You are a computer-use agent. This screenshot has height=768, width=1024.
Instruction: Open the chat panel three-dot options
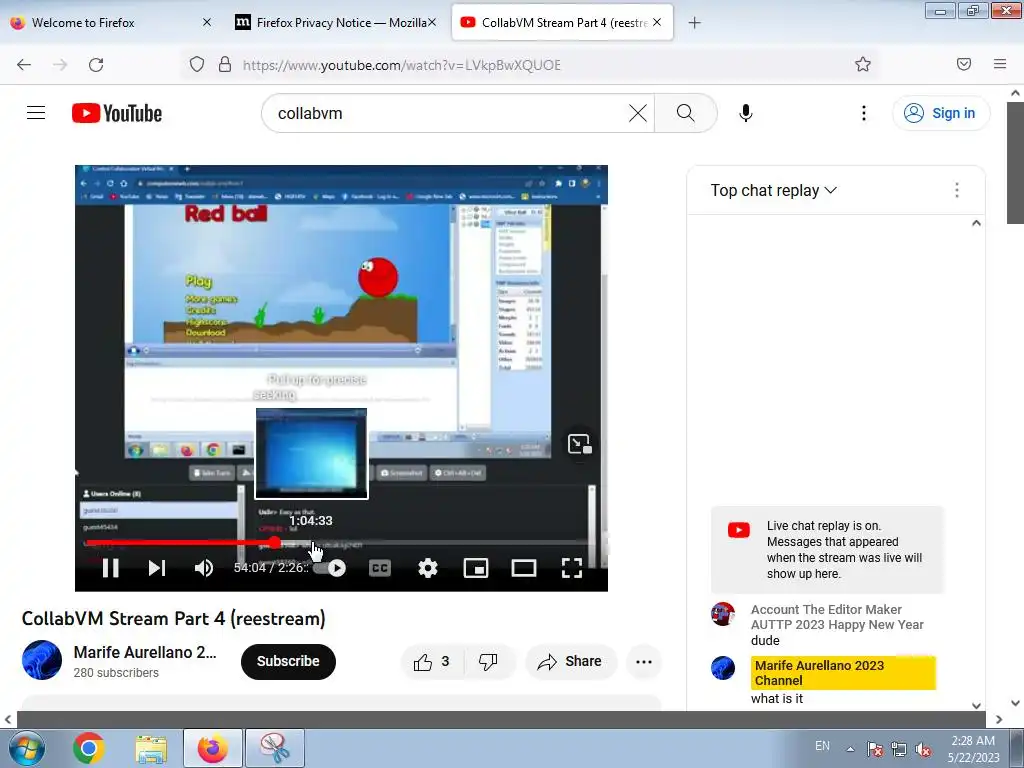[957, 190]
